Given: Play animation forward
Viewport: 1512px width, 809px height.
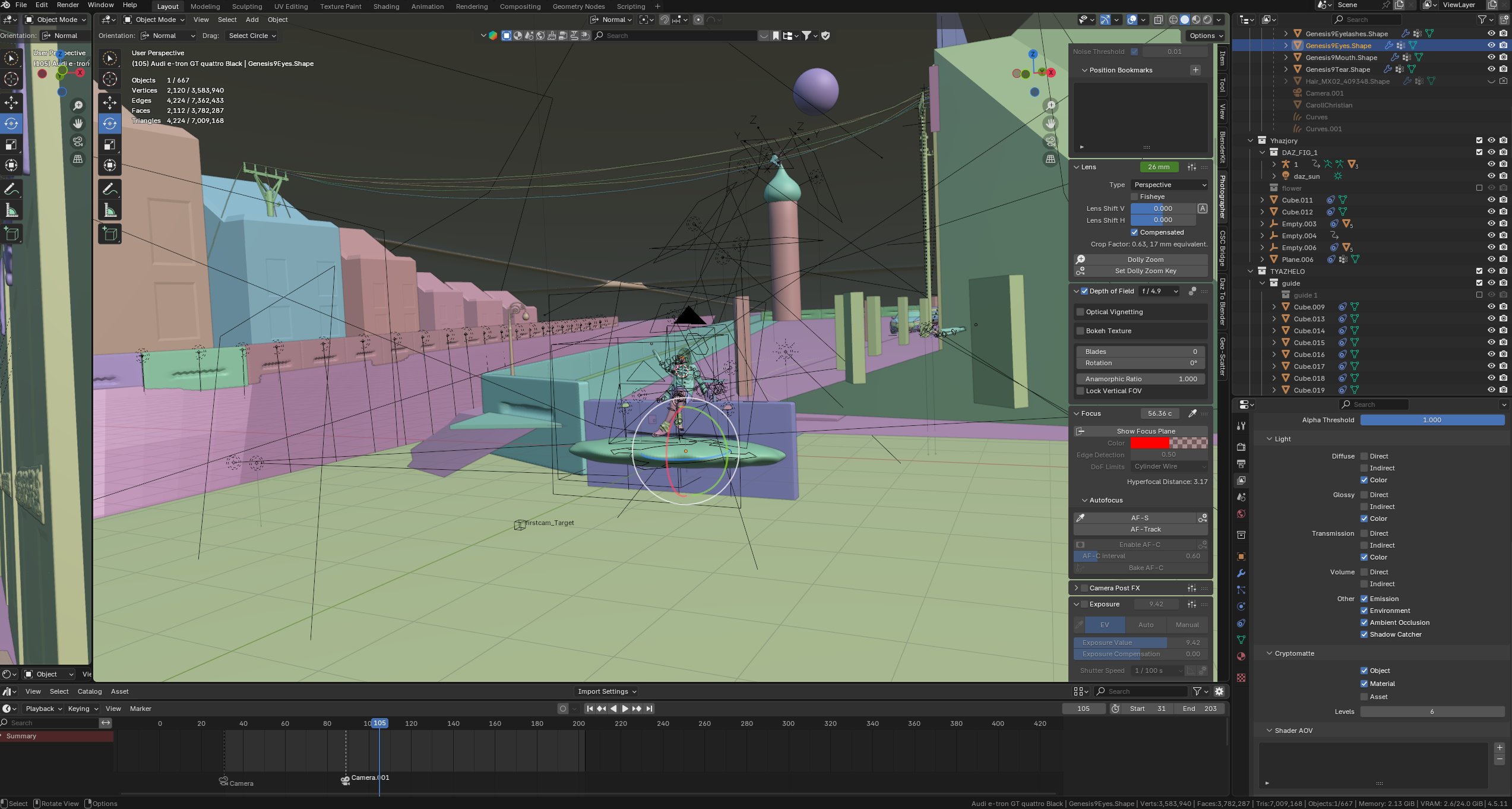Looking at the screenshot, I should click(625, 709).
